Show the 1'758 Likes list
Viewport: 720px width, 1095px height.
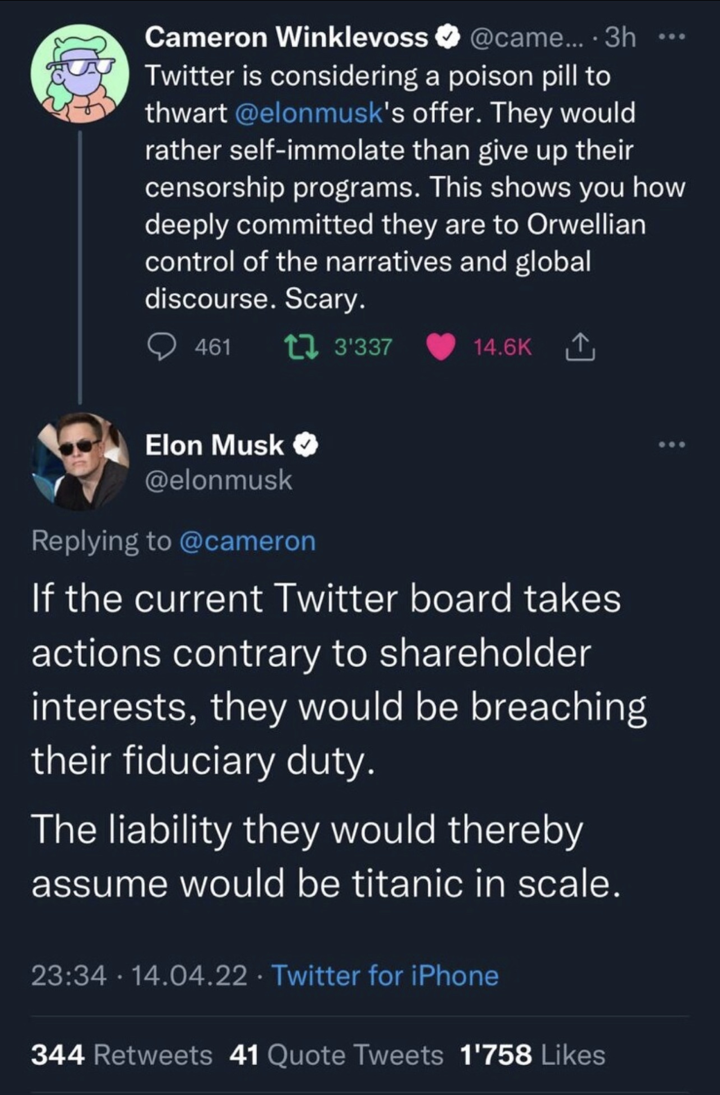[532, 1054]
